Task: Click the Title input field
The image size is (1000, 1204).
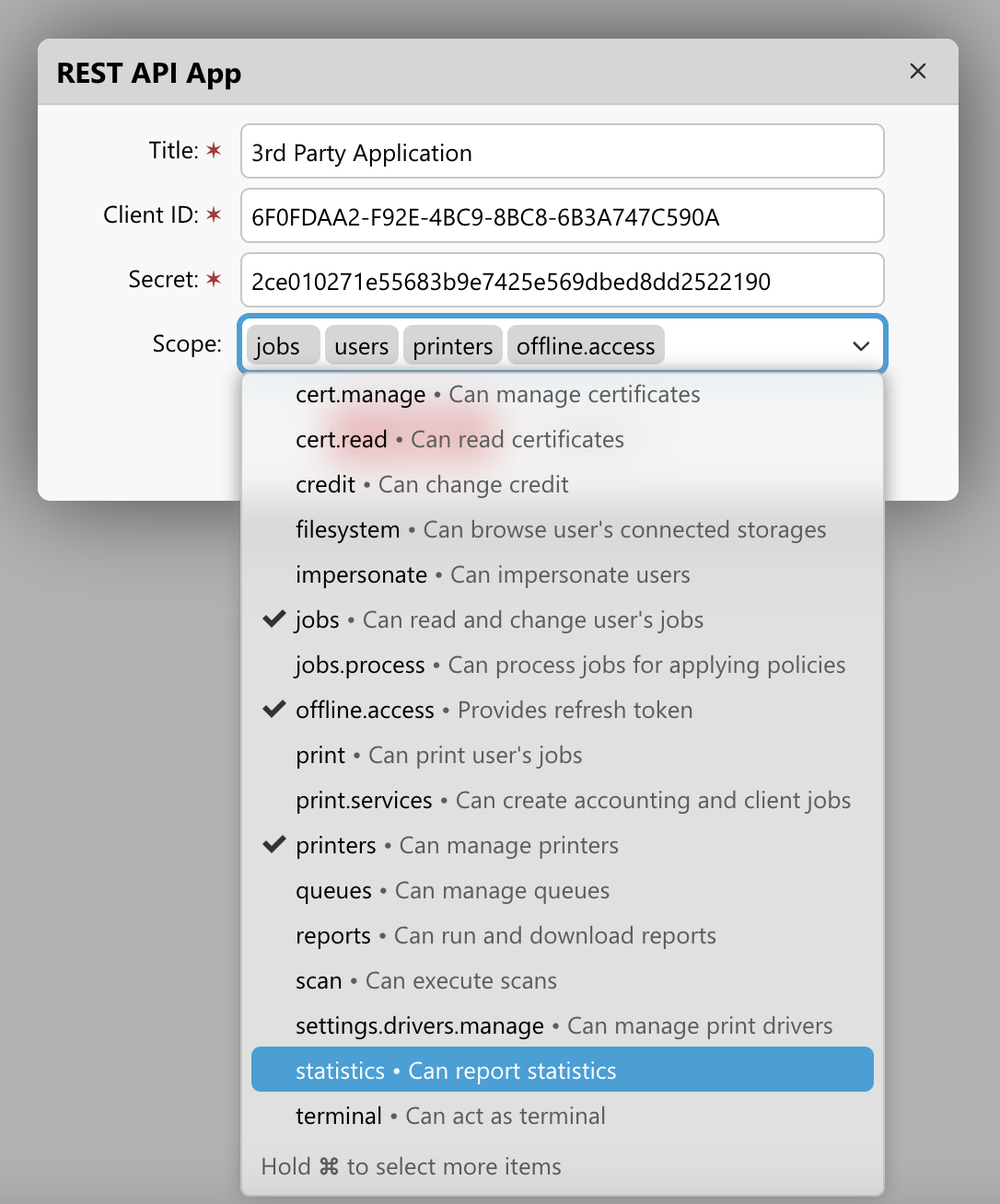Action: [562, 152]
